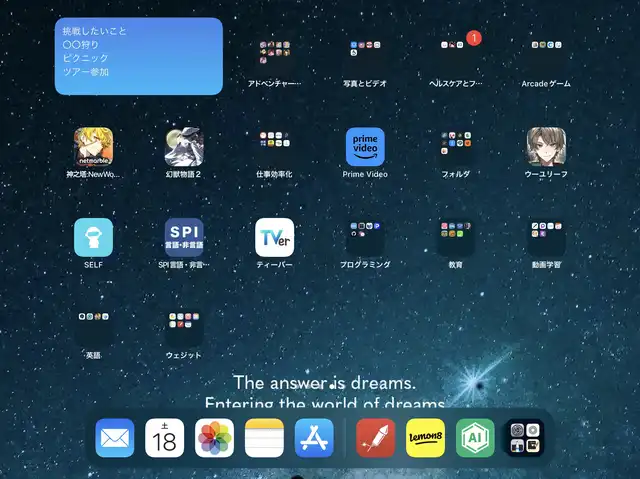This screenshot has width=640, height=479.
Task: Open the Prime Video app
Action: (x=365, y=147)
